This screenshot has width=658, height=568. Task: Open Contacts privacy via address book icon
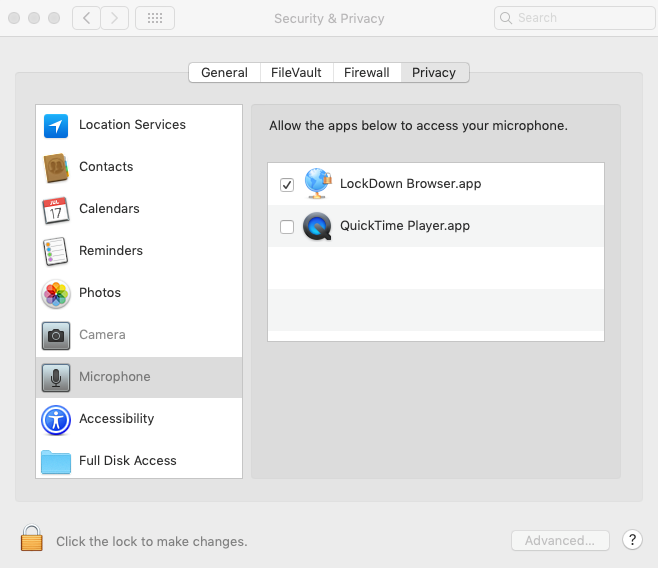tap(56, 168)
